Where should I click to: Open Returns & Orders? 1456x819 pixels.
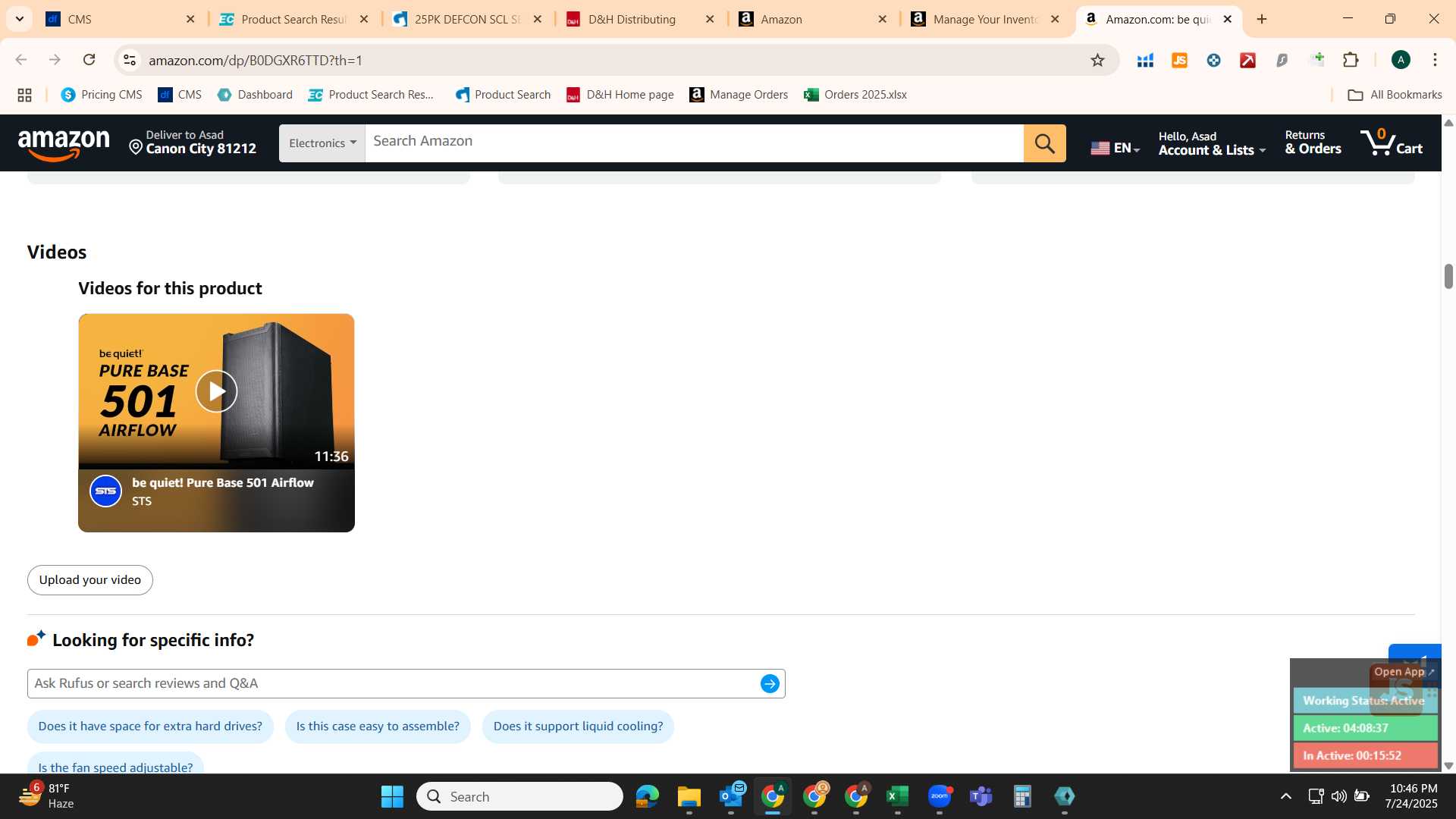[1313, 143]
